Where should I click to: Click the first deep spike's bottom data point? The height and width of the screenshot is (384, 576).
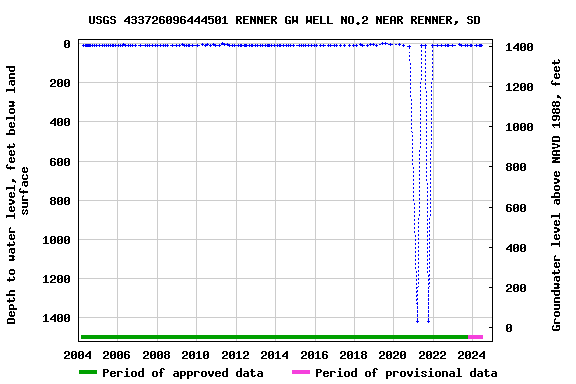coord(417,322)
